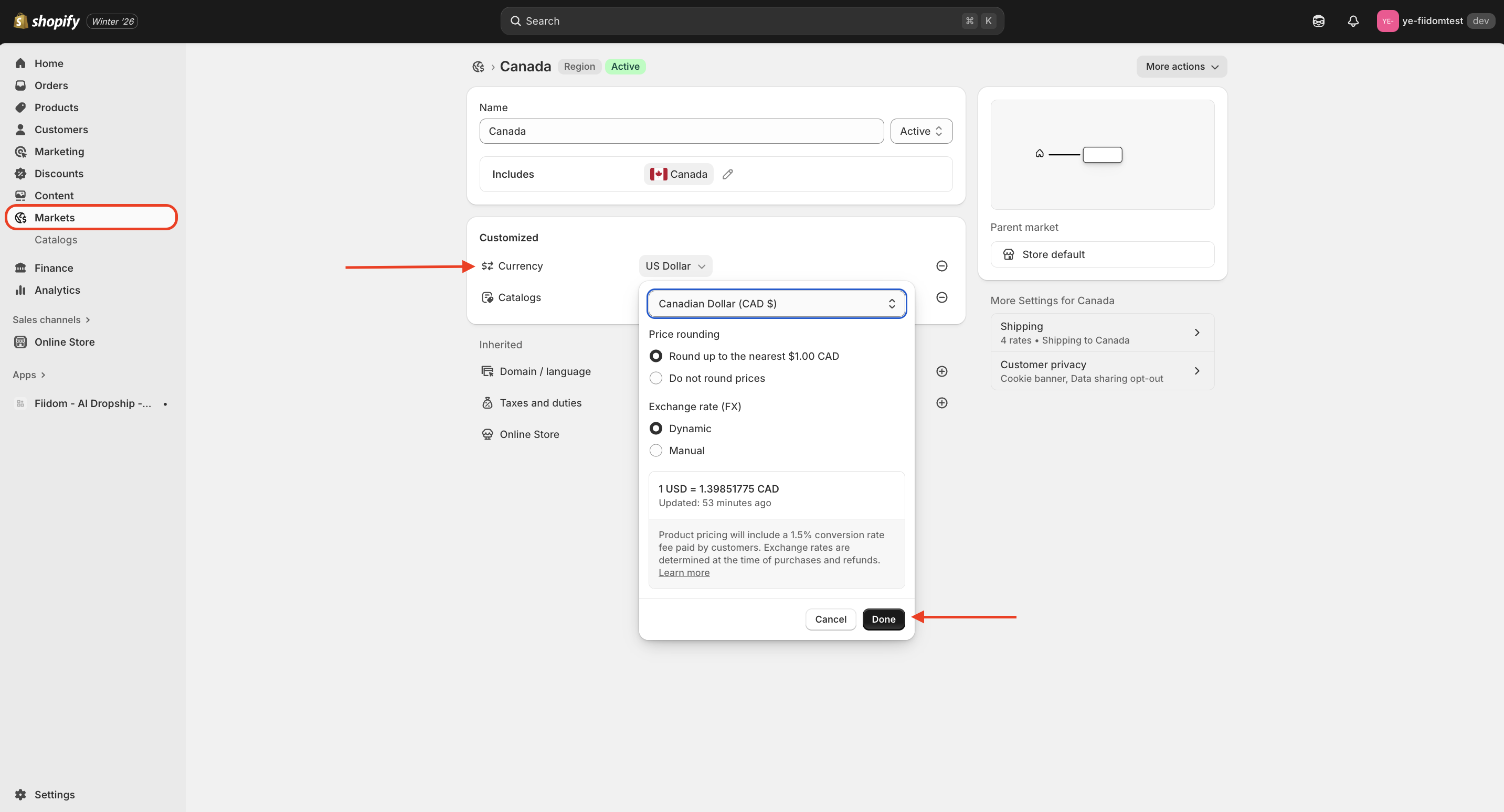Go to Analytics in the sidebar
Image resolution: width=1504 pixels, height=812 pixels.
[57, 290]
